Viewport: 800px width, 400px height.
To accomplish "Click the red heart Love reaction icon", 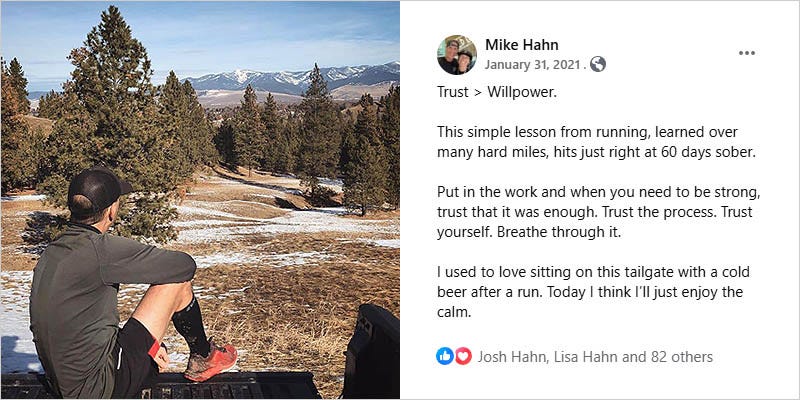I will pyautogui.click(x=463, y=356).
